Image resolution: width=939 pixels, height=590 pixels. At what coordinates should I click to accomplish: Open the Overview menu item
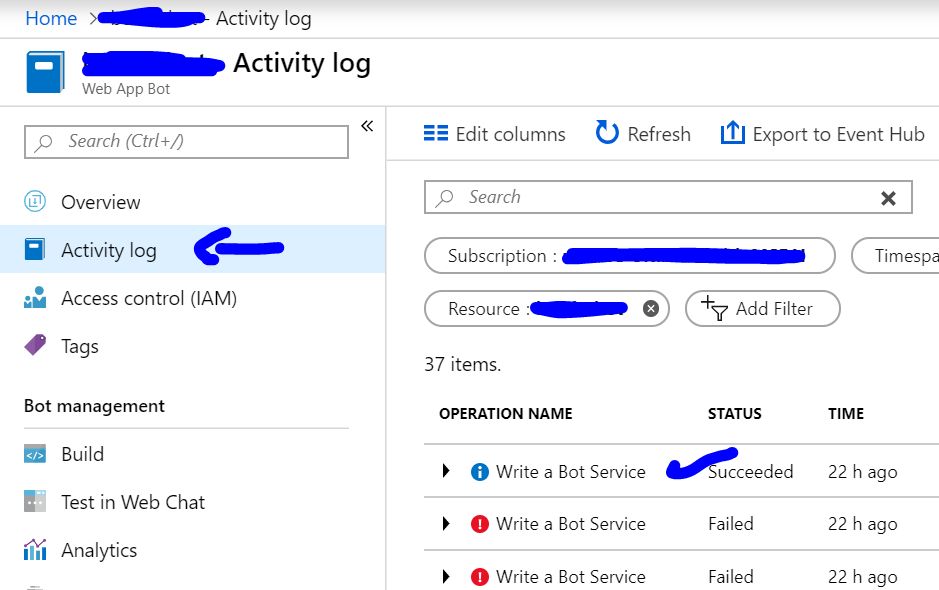101,202
